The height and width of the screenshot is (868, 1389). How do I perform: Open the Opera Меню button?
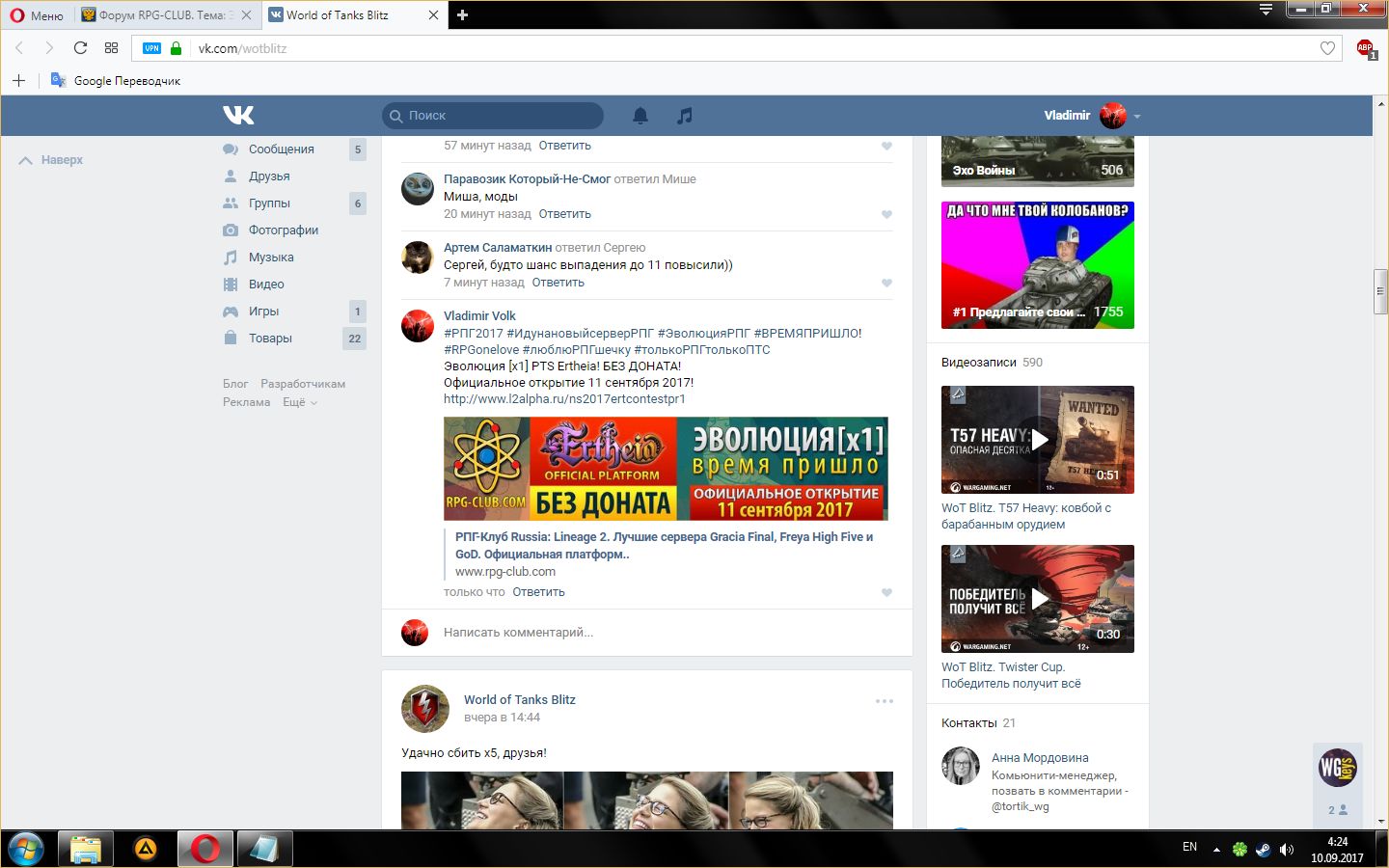37,14
